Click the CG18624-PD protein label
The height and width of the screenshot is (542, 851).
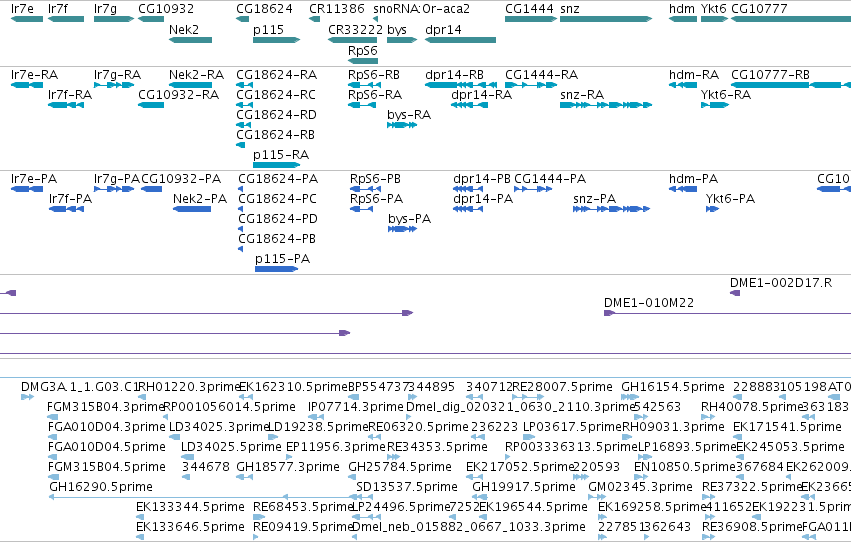tap(278, 219)
